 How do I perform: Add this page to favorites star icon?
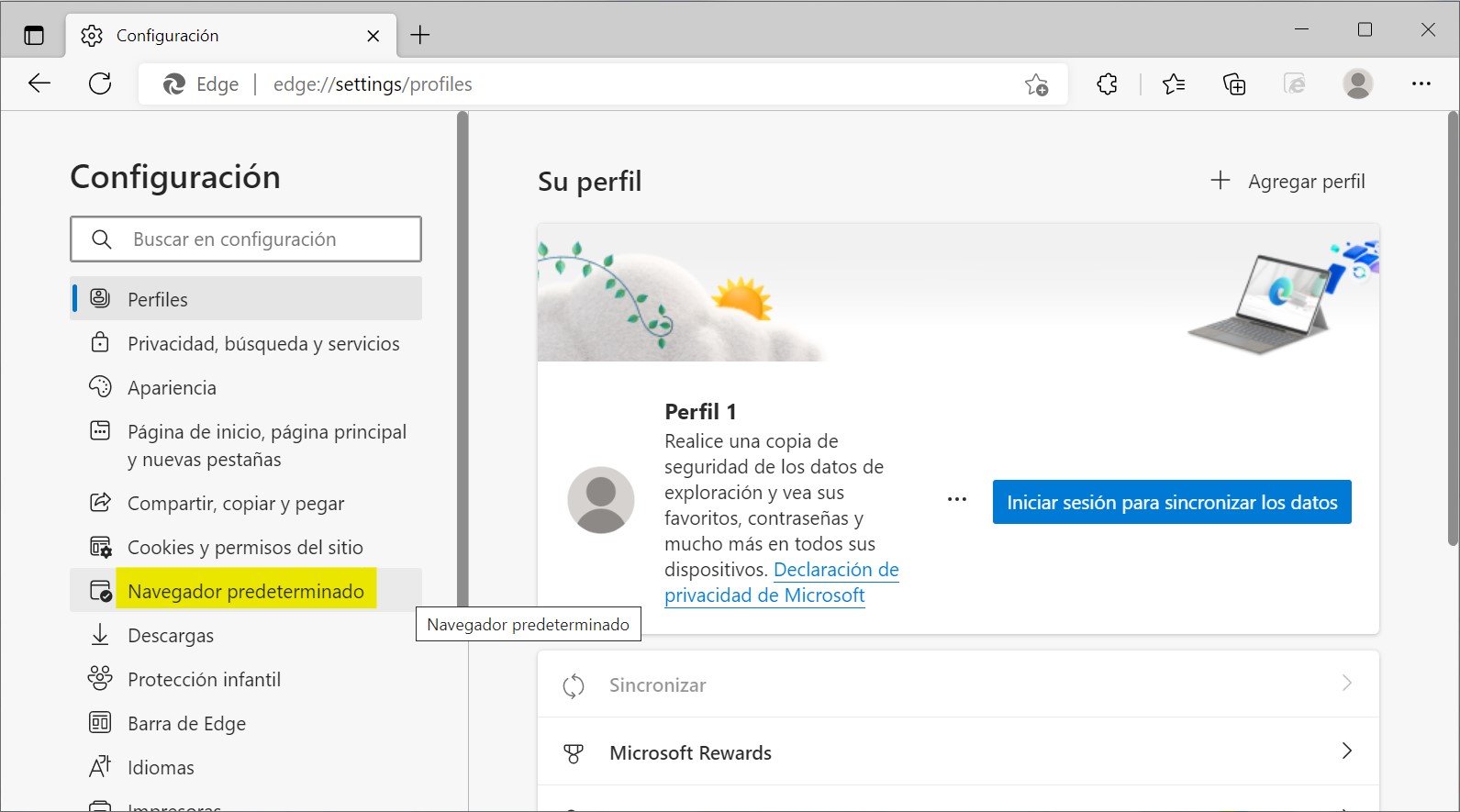pos(1037,84)
